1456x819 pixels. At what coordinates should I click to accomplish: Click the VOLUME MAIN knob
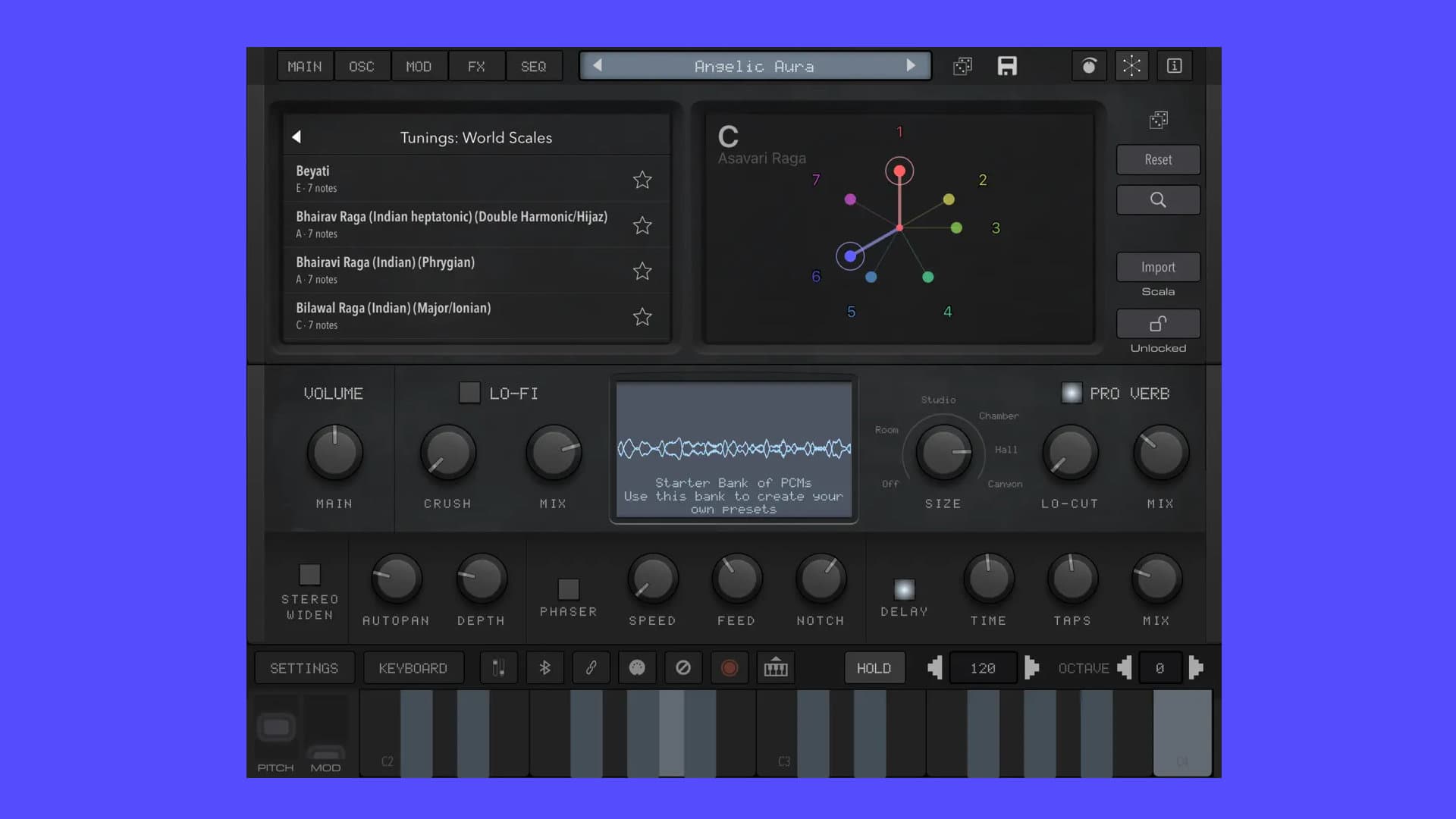pyautogui.click(x=334, y=453)
